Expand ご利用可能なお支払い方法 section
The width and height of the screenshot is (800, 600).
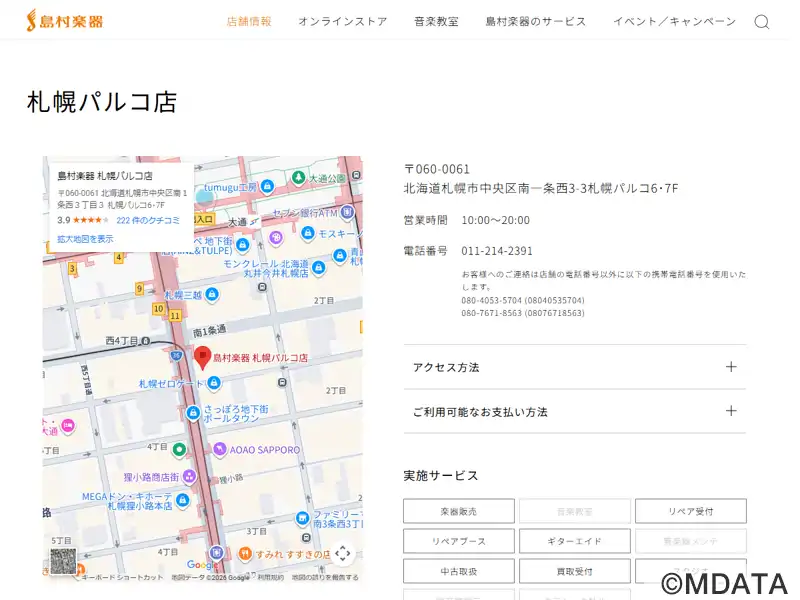[x=574, y=411]
